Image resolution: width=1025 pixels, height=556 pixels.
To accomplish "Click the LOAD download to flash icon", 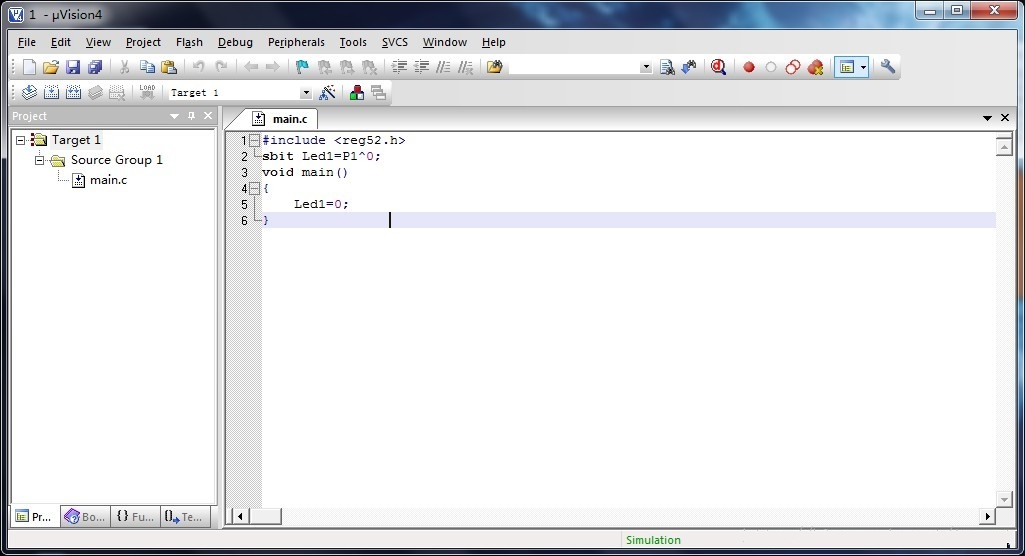I will [x=147, y=93].
